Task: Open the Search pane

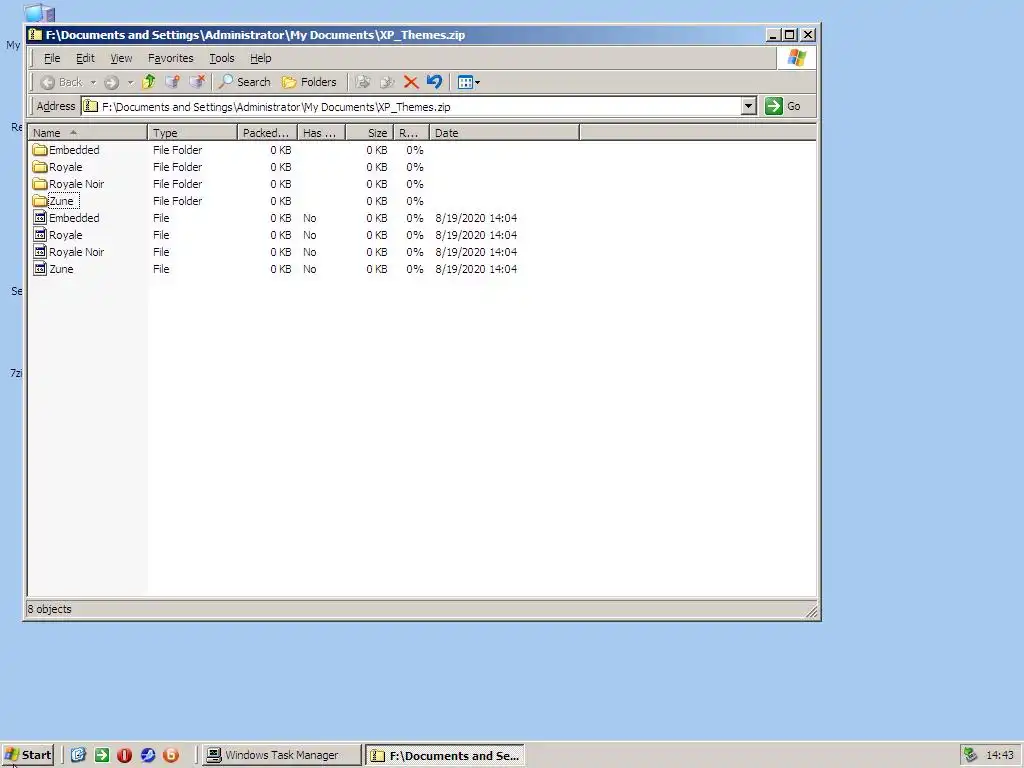Action: click(245, 82)
